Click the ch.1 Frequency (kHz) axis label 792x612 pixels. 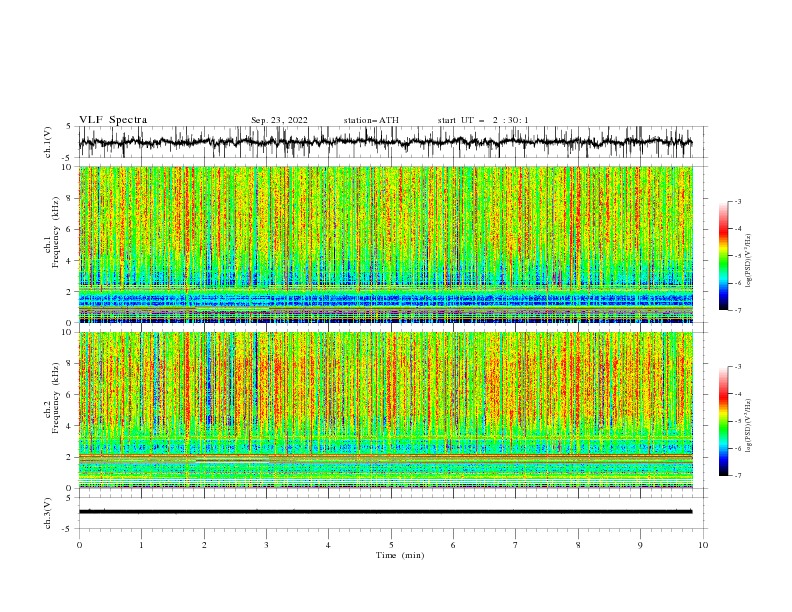coord(52,230)
